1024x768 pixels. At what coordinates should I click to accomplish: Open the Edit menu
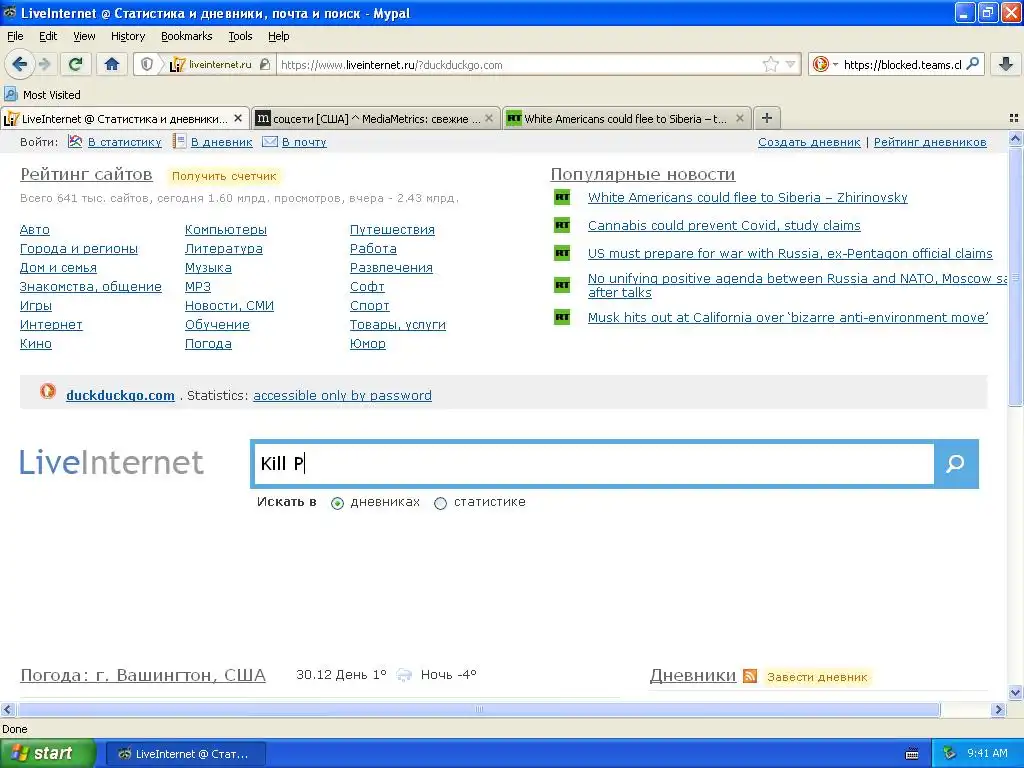click(x=48, y=36)
